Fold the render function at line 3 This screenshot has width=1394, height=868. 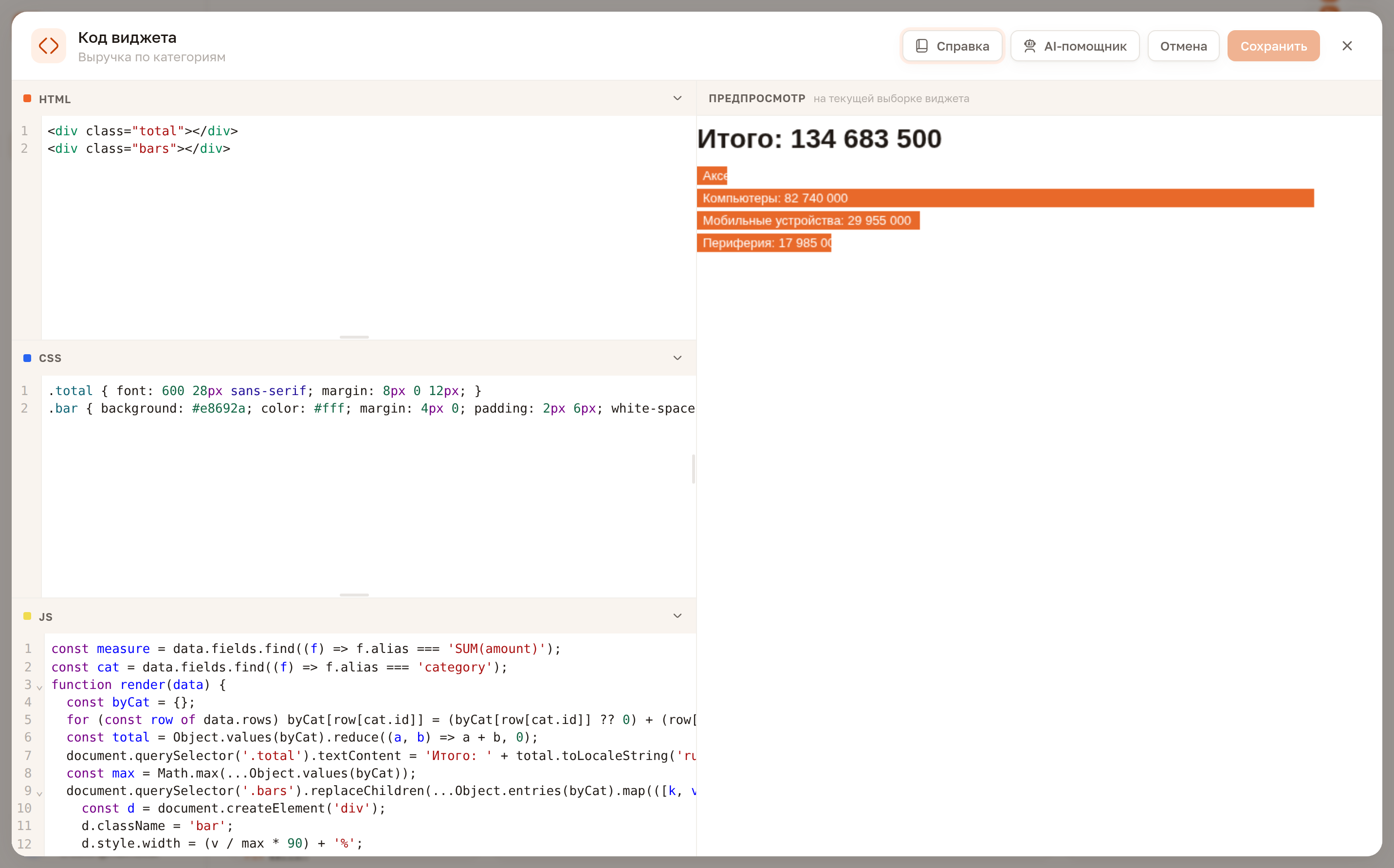tap(39, 687)
